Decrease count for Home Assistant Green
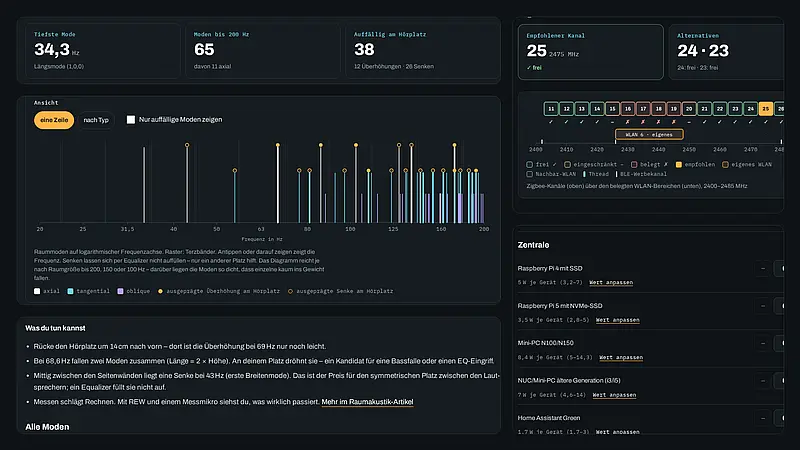The image size is (800, 450). click(763, 418)
